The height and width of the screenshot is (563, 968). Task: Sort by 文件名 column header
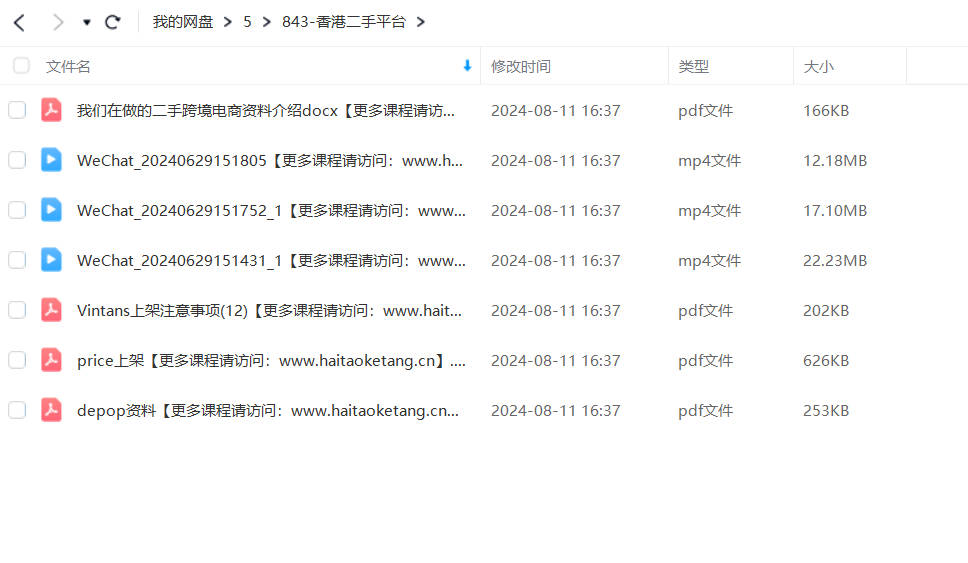pos(68,67)
